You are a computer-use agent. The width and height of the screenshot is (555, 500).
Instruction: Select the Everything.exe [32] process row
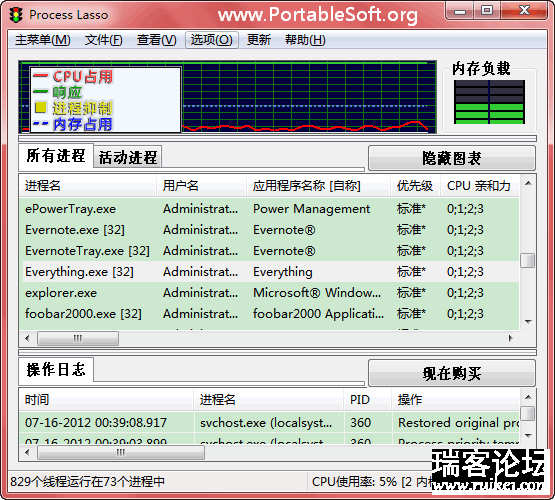tap(269, 272)
